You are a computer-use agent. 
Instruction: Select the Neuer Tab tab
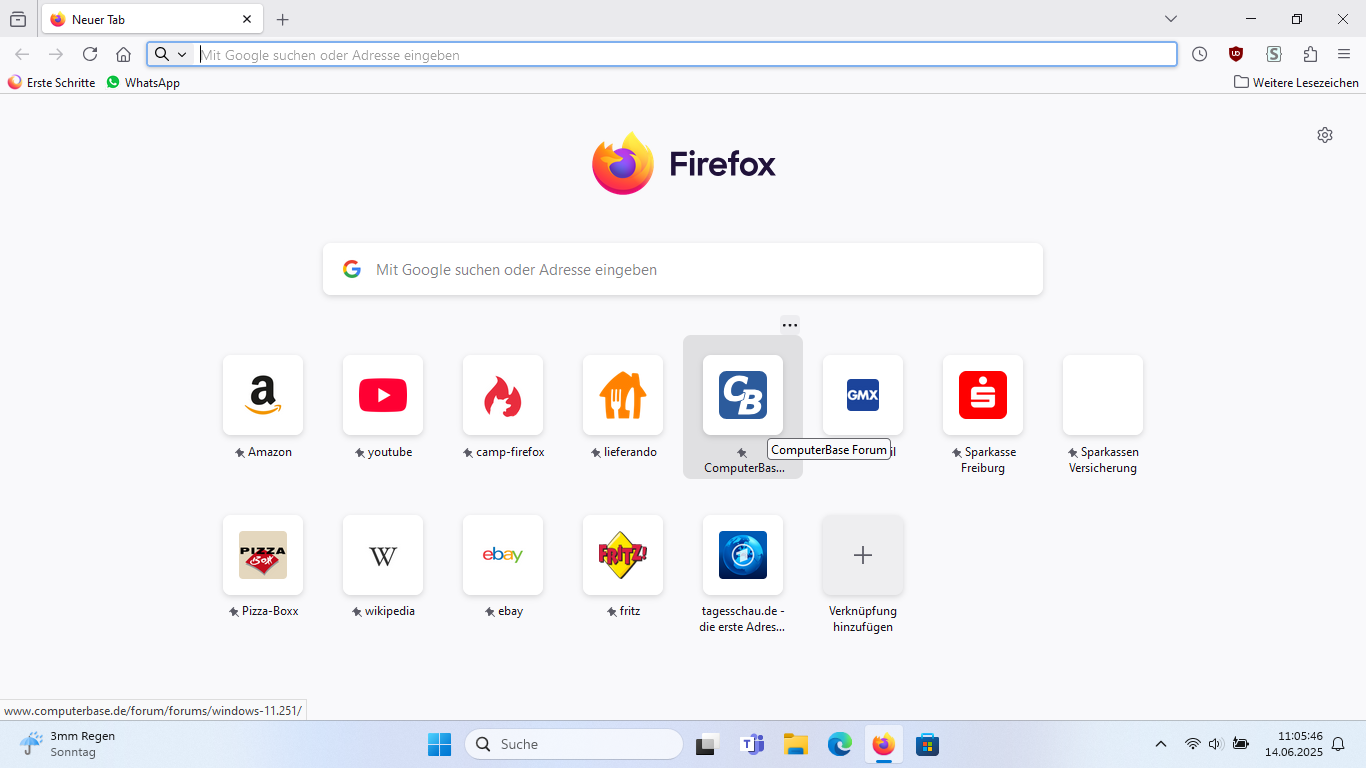(152, 19)
